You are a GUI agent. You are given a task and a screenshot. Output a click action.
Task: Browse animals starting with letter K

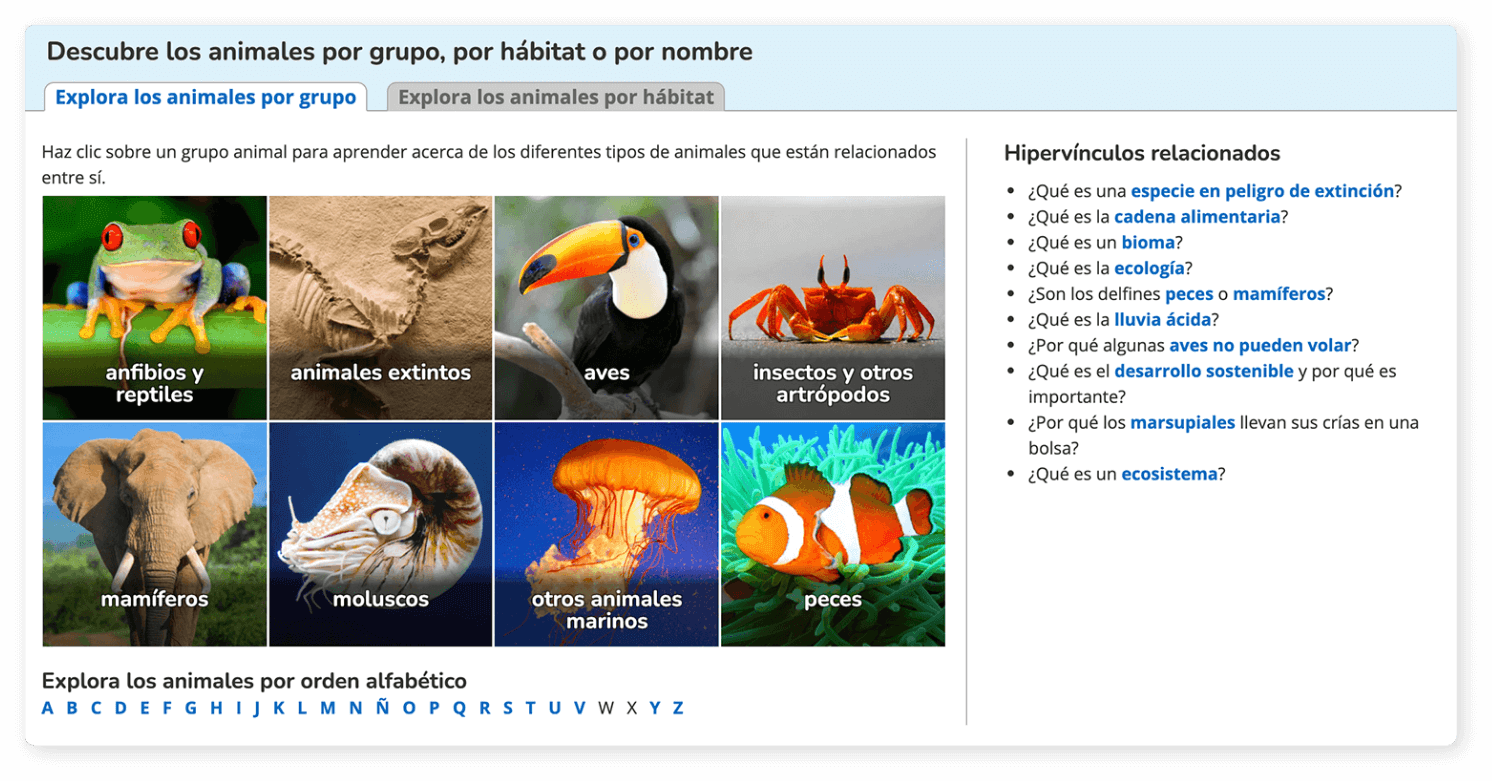[x=279, y=708]
